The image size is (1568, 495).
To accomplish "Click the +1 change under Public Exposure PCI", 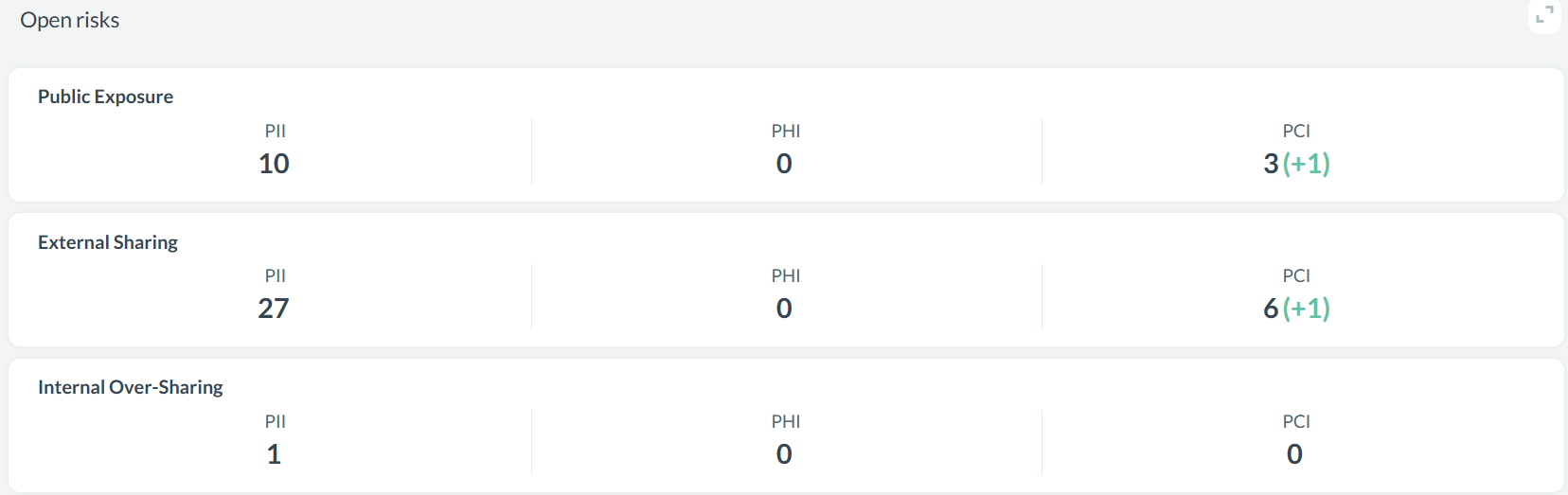I will (x=1307, y=164).
